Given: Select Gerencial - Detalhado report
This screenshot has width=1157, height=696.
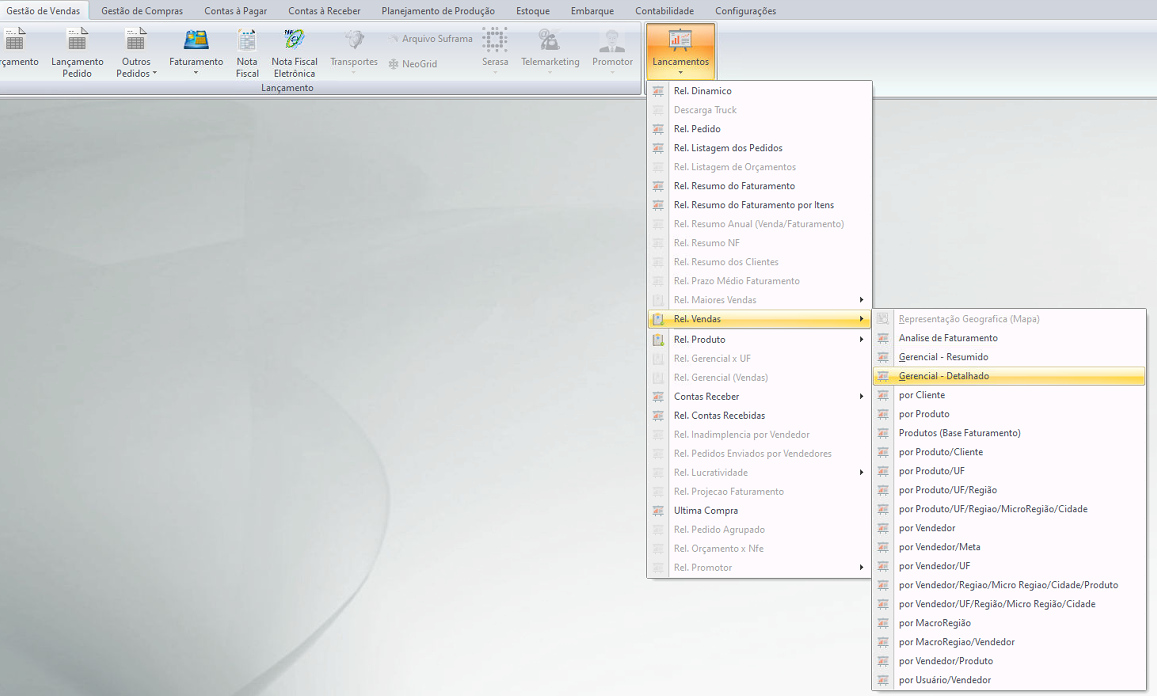Looking at the screenshot, I should [x=943, y=376].
